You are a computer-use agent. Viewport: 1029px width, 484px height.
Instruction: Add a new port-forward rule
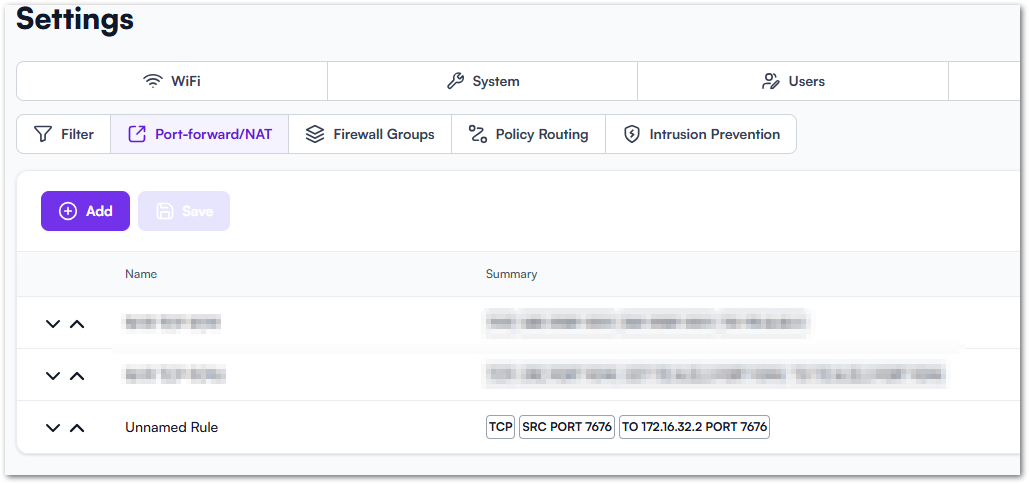pyautogui.click(x=85, y=211)
